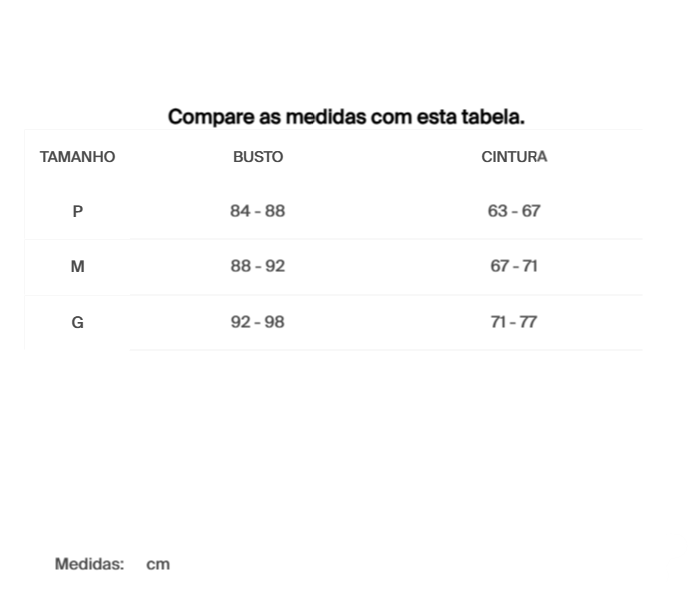689x599 pixels.
Task: Select bust value 84 - 88
Action: (258, 211)
